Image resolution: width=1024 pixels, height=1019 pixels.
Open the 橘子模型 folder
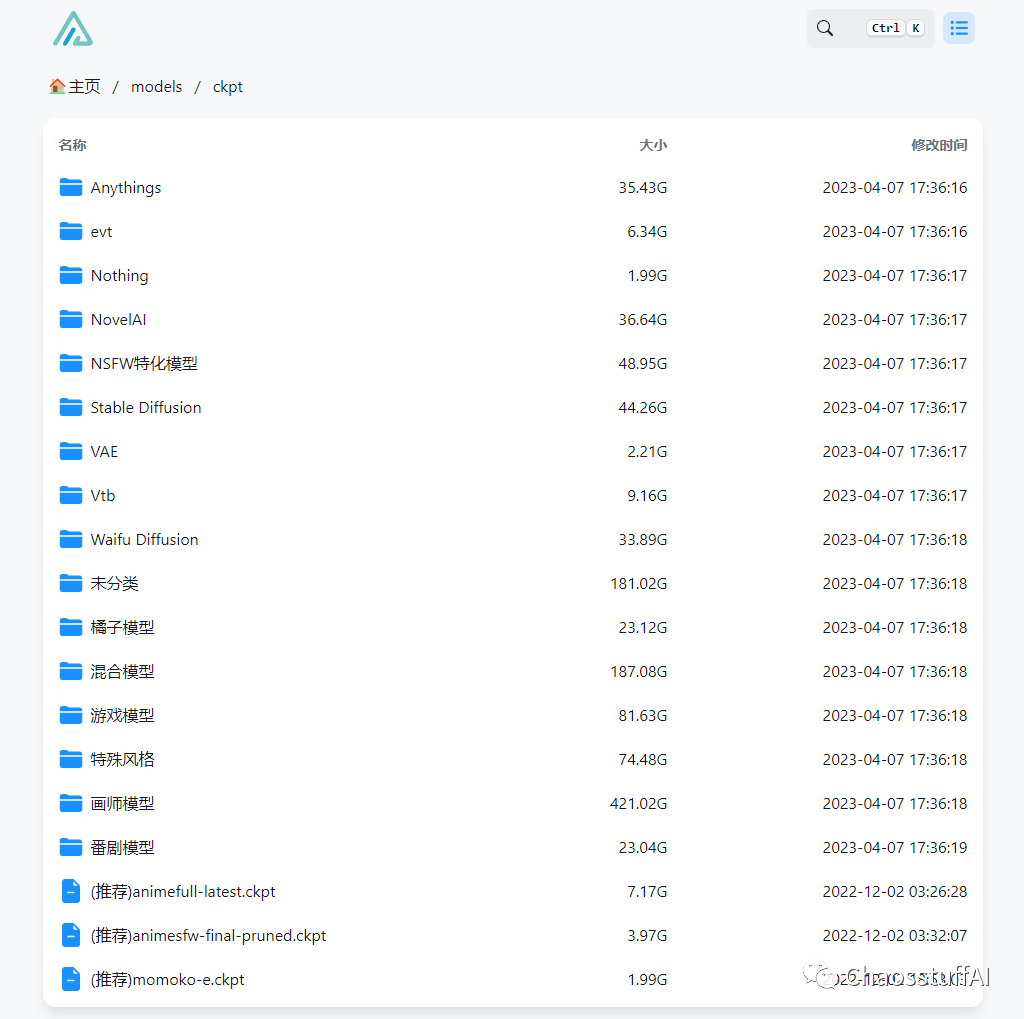[512, 627]
